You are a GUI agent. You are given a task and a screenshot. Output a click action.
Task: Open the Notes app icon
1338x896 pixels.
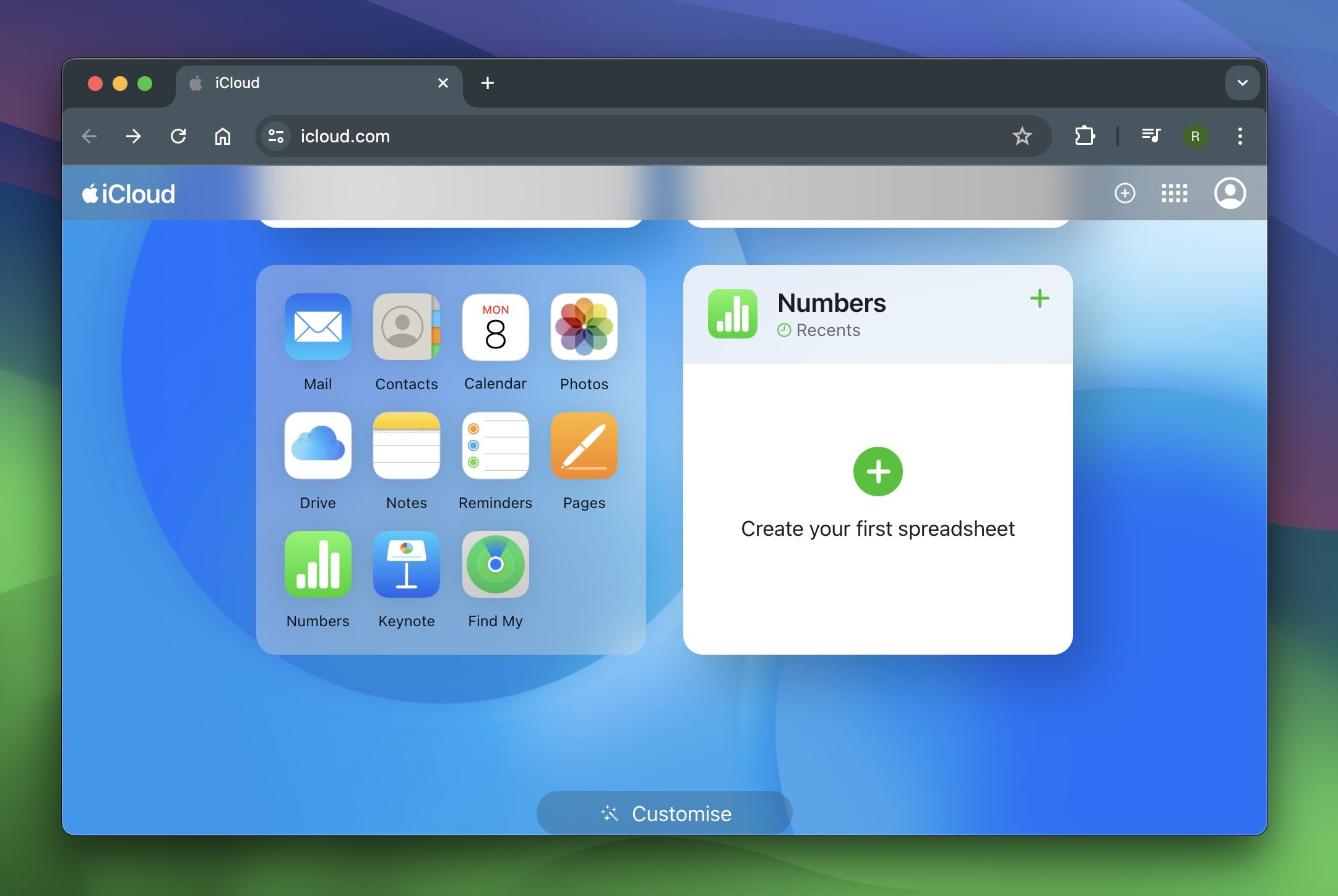click(x=406, y=446)
